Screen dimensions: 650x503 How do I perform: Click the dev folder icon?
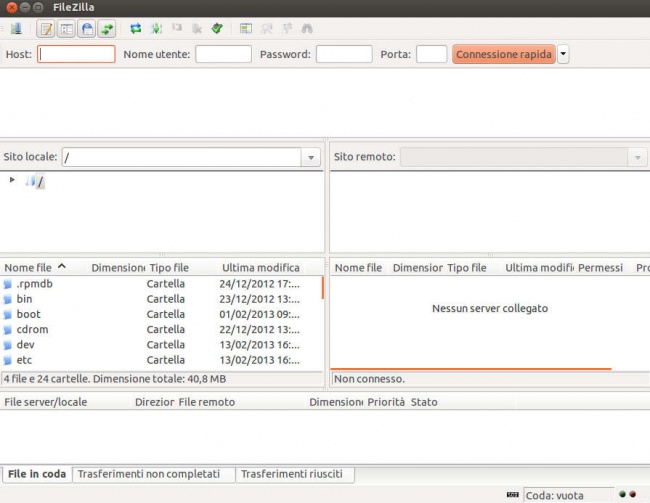[8, 345]
